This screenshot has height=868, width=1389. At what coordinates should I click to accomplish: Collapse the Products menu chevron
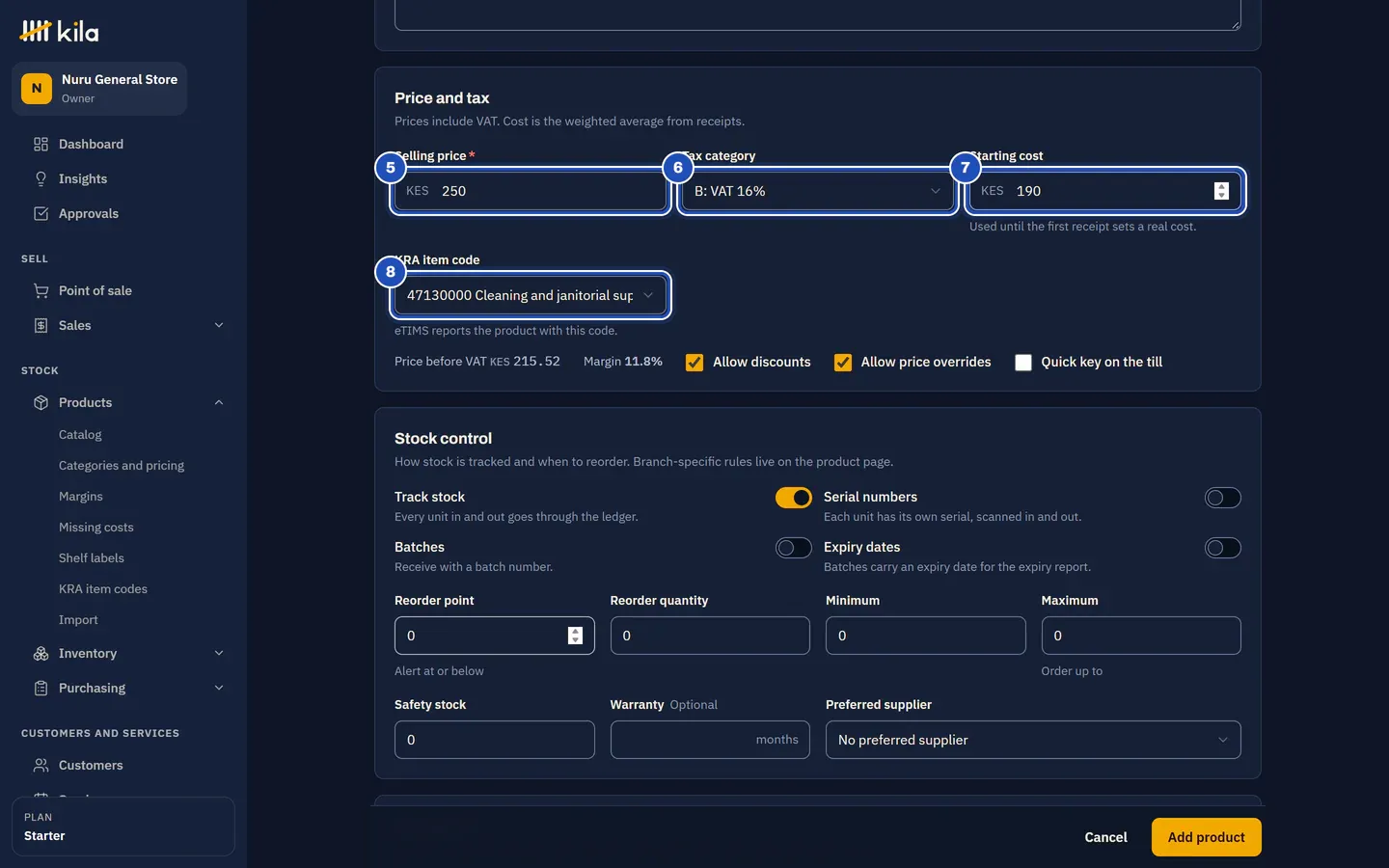pos(219,402)
